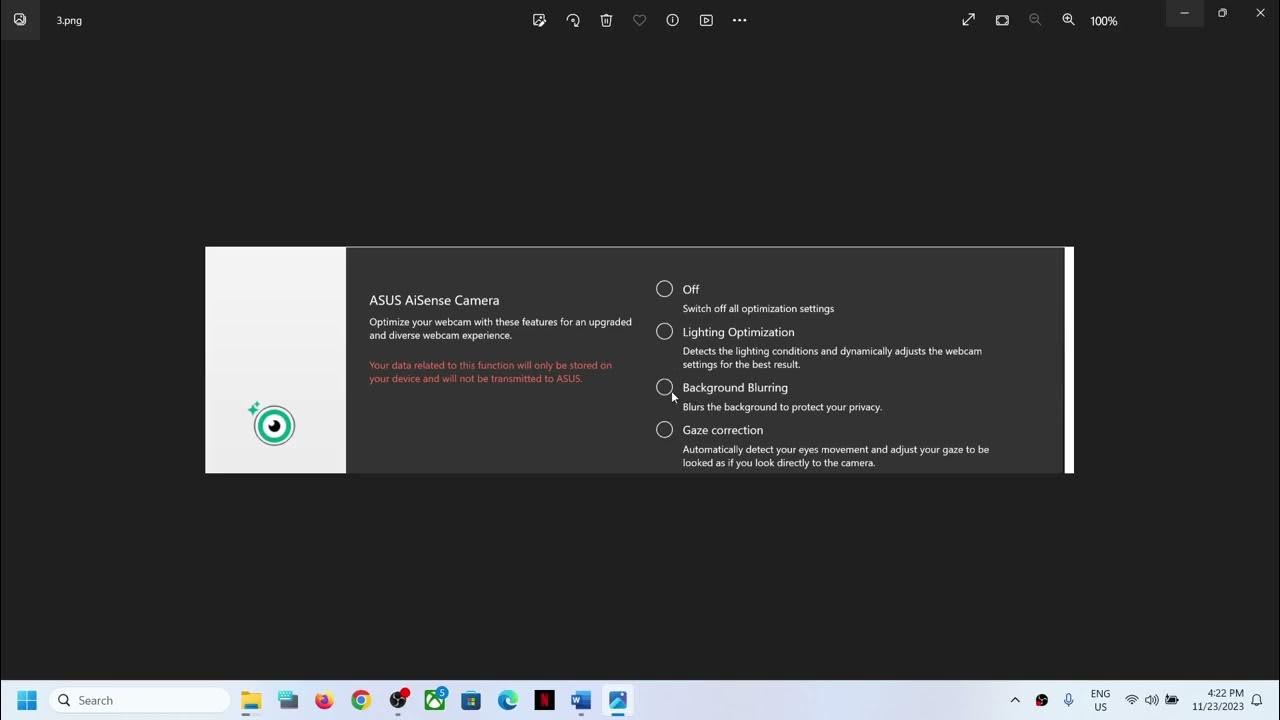Viewport: 1280px width, 720px height.
Task: Click the displayed ASUS AiSense Camera image
Action: (x=639, y=360)
